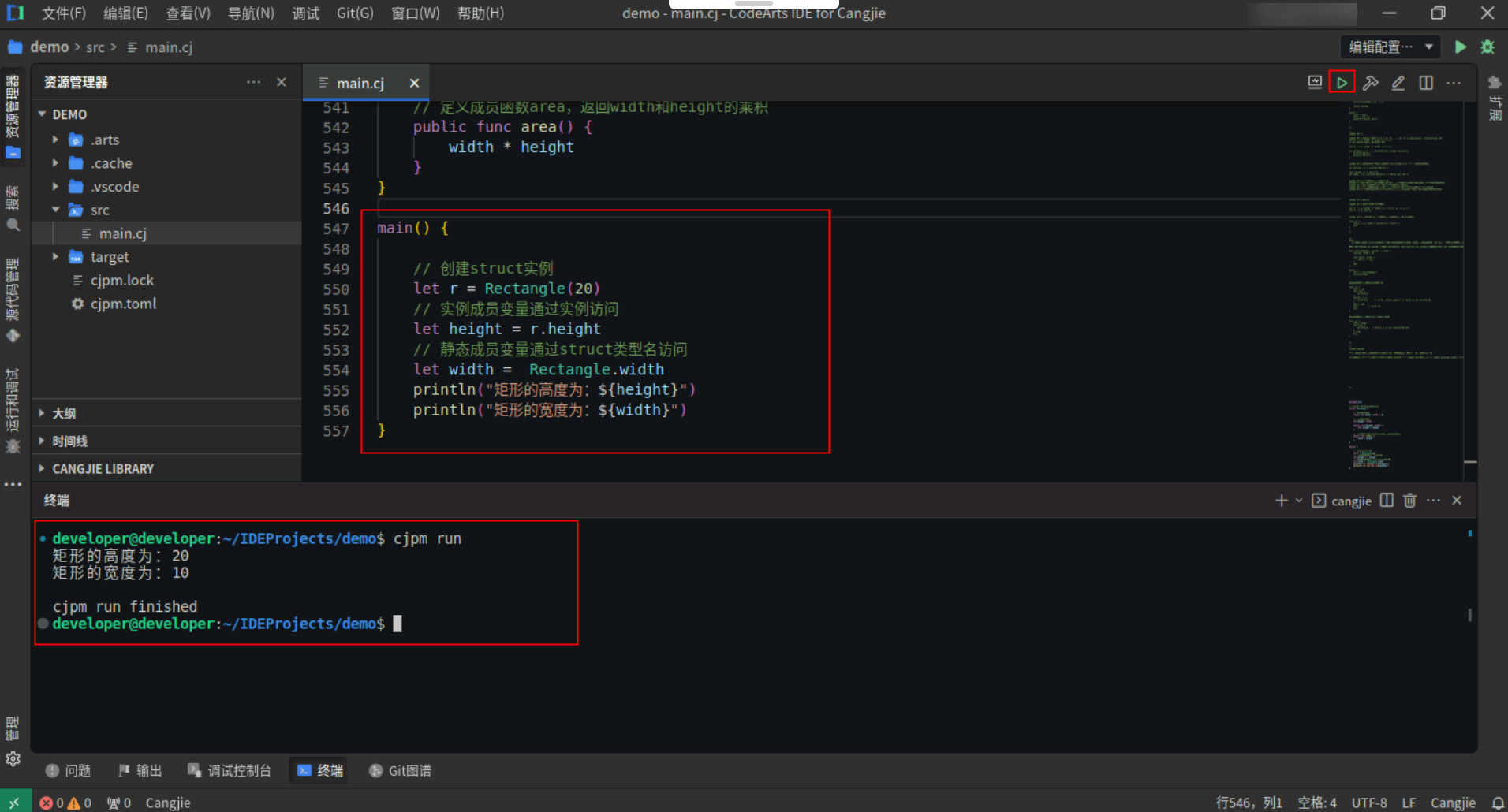Open resource manager more actions ellipsis
1508x812 pixels.
coord(253,82)
